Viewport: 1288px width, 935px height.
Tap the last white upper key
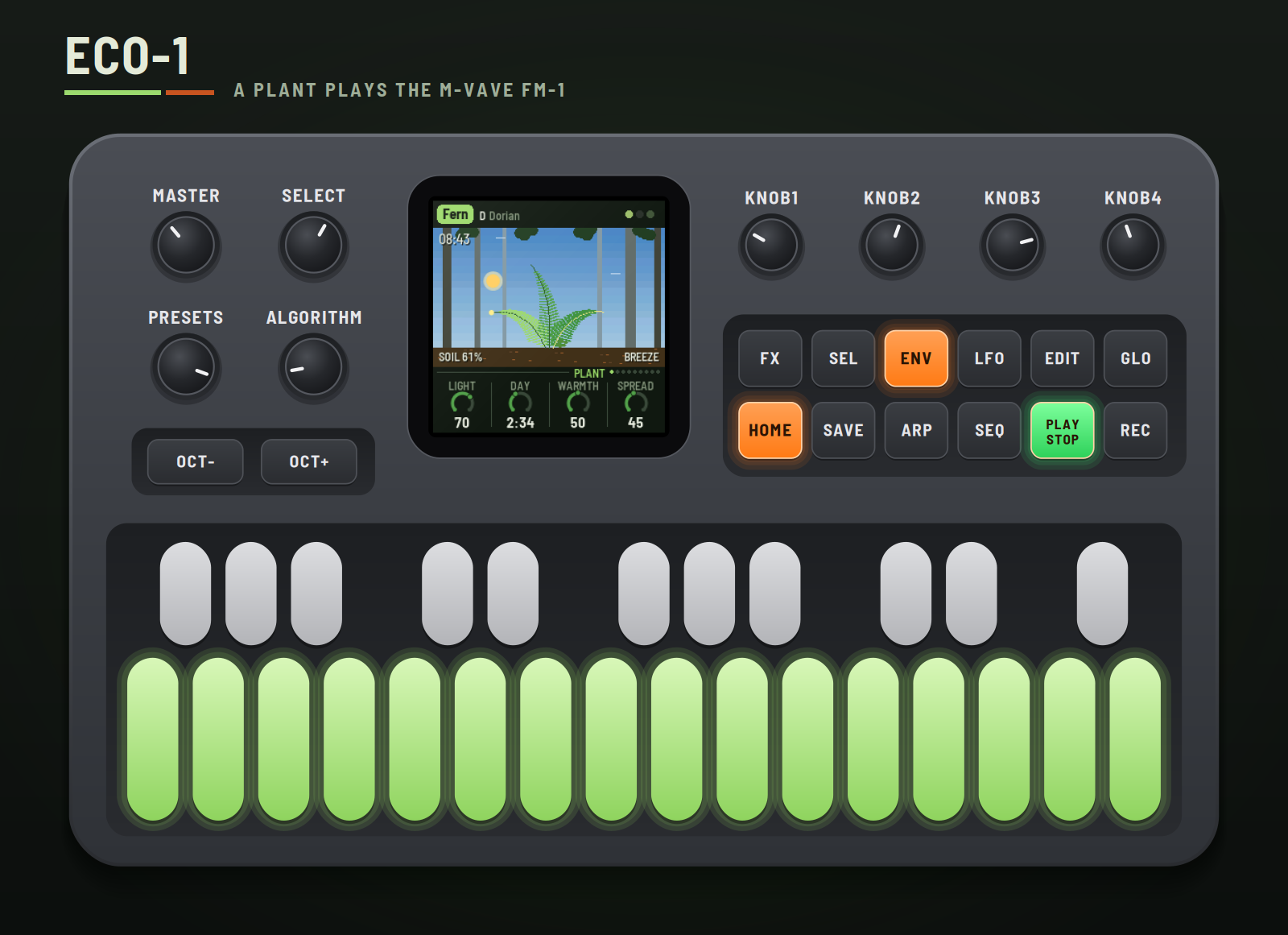(1102, 594)
